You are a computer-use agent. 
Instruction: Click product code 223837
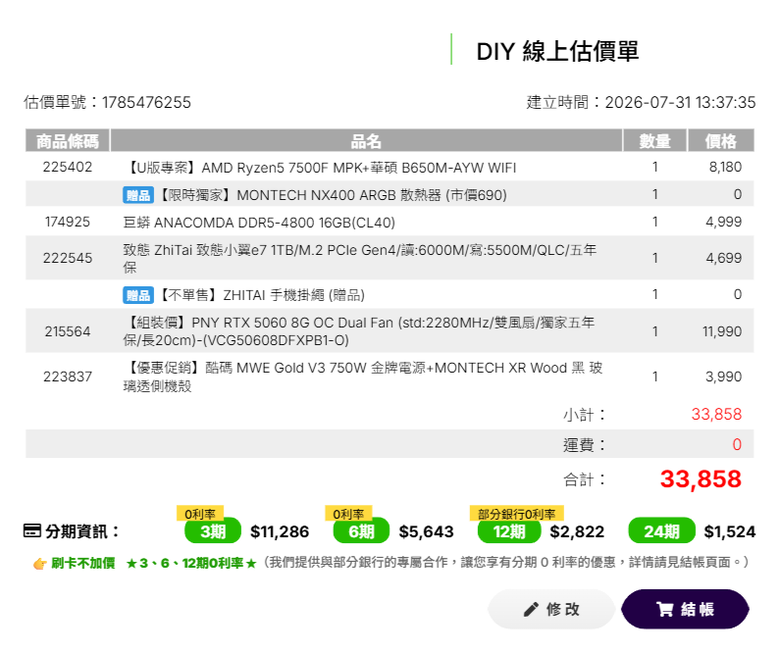pos(68,376)
